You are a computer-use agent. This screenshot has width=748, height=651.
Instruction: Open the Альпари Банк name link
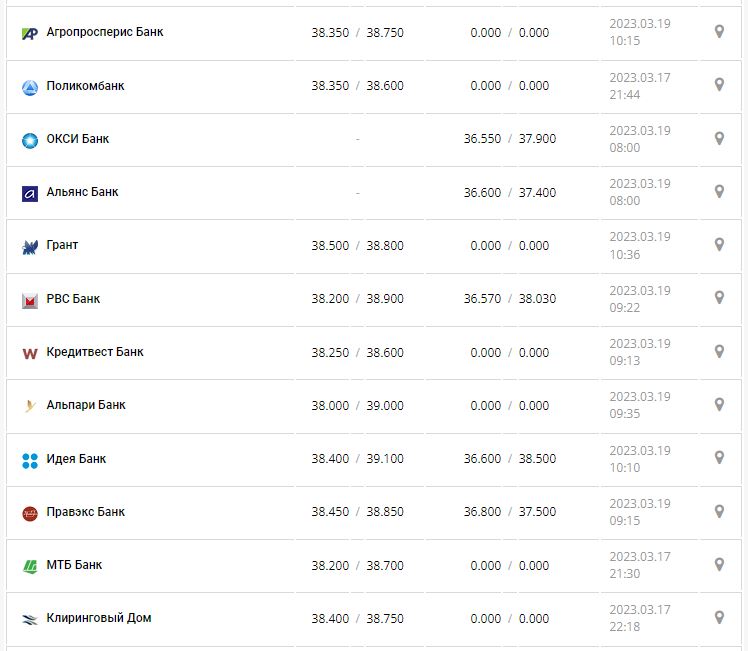point(86,405)
